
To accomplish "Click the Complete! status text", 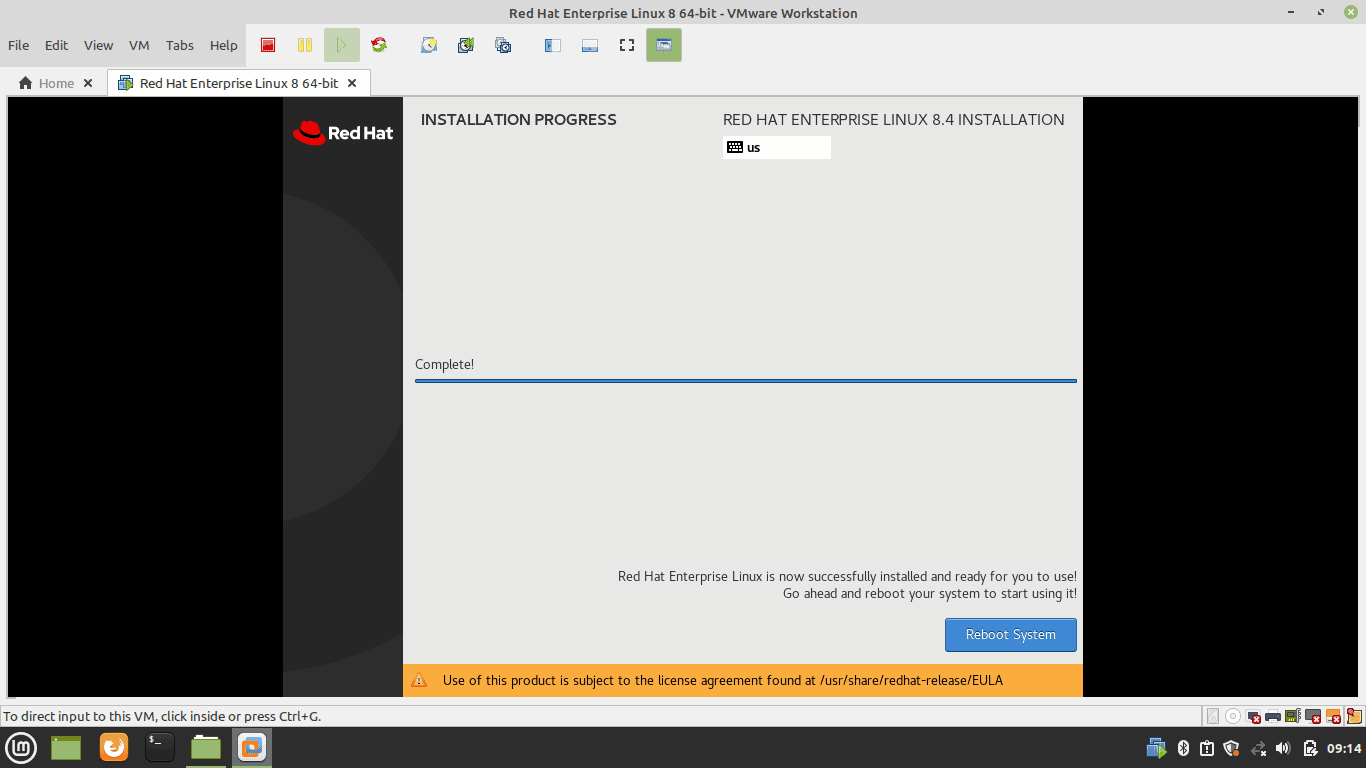I will tap(445, 365).
